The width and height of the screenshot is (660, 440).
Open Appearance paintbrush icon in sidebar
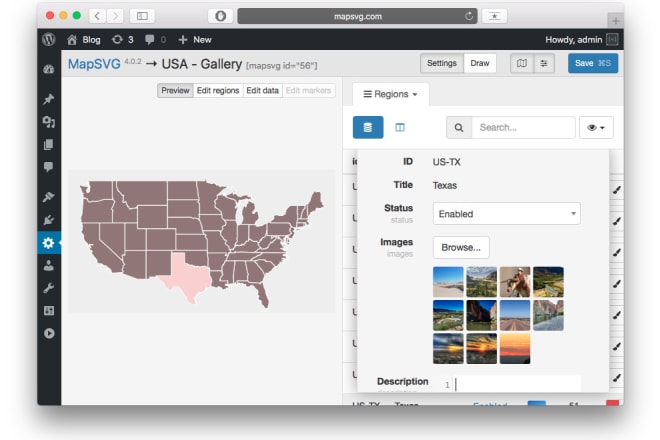click(49, 197)
